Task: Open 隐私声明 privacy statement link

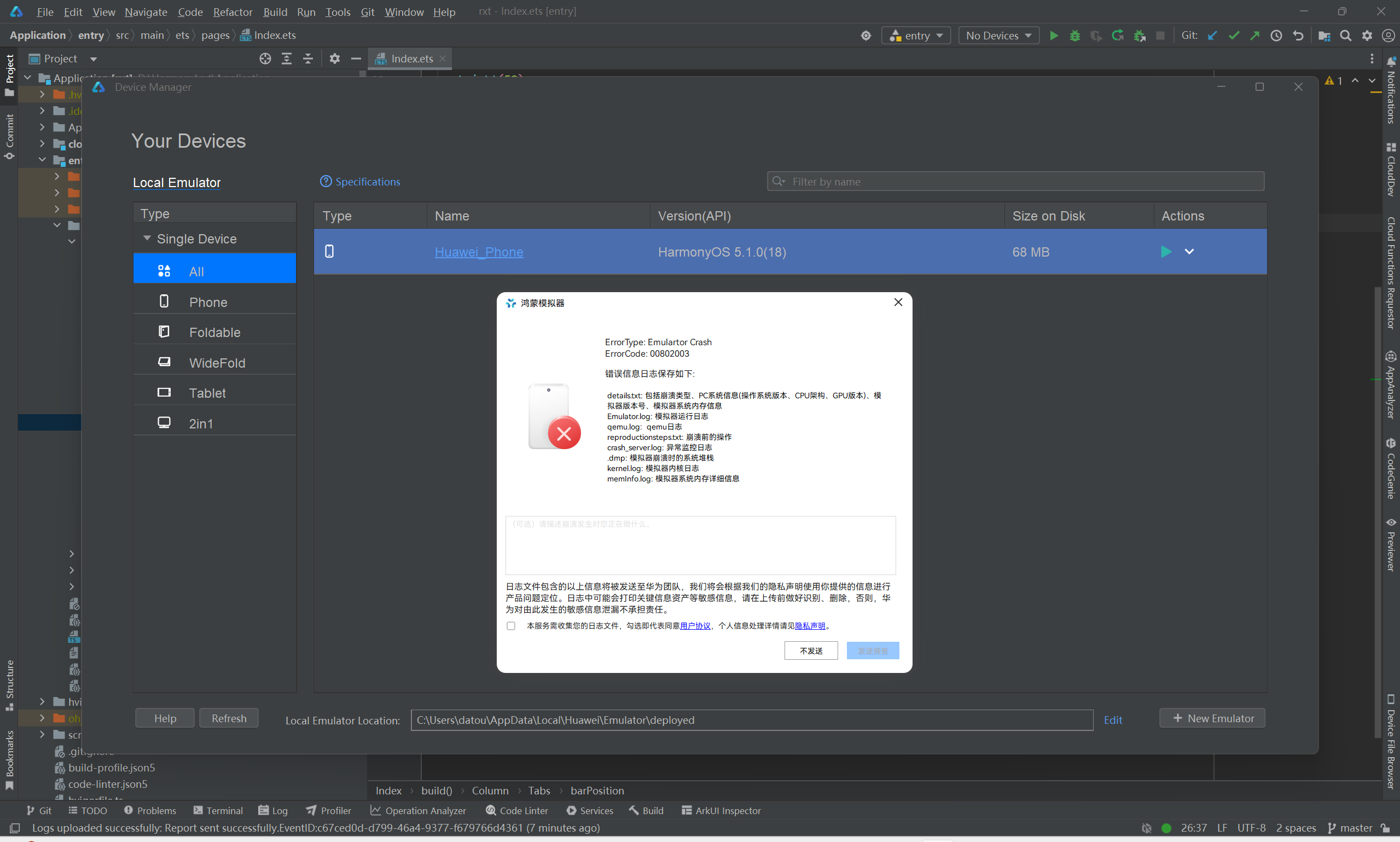Action: pos(810,626)
